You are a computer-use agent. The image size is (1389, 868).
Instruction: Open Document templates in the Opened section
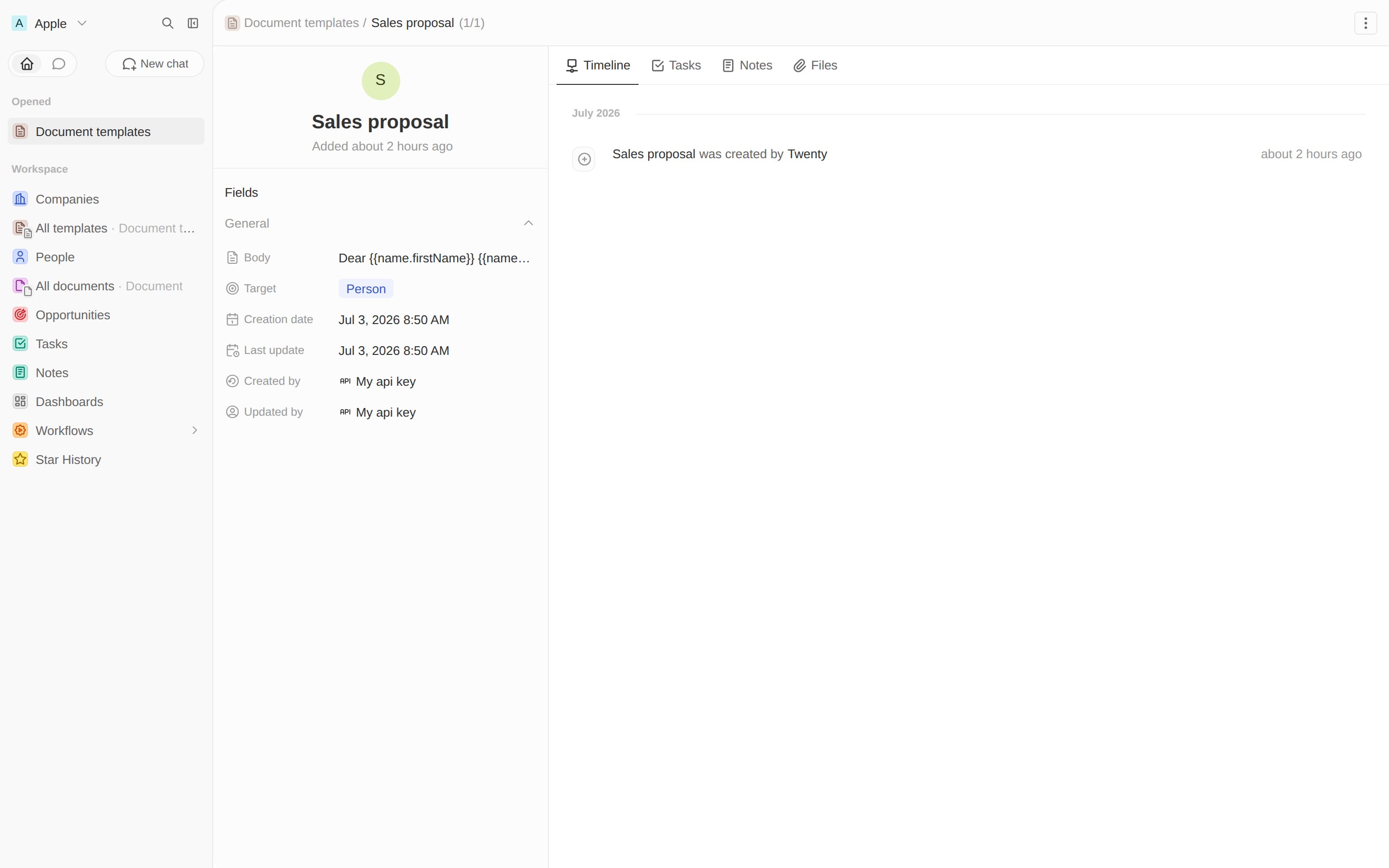106,132
